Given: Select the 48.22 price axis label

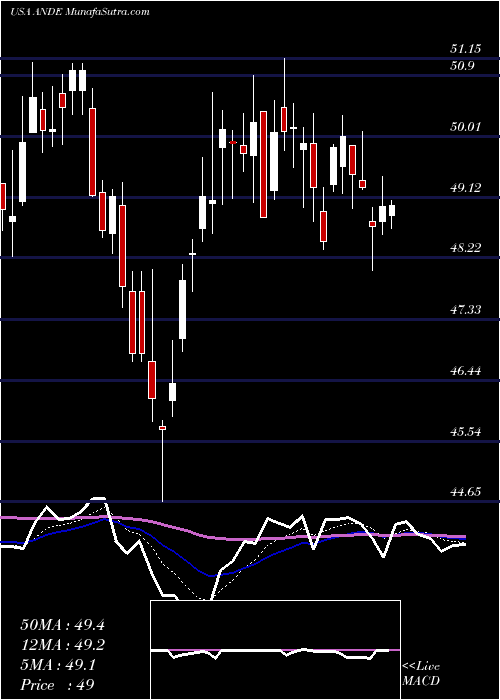Looking at the screenshot, I should pos(465,248).
